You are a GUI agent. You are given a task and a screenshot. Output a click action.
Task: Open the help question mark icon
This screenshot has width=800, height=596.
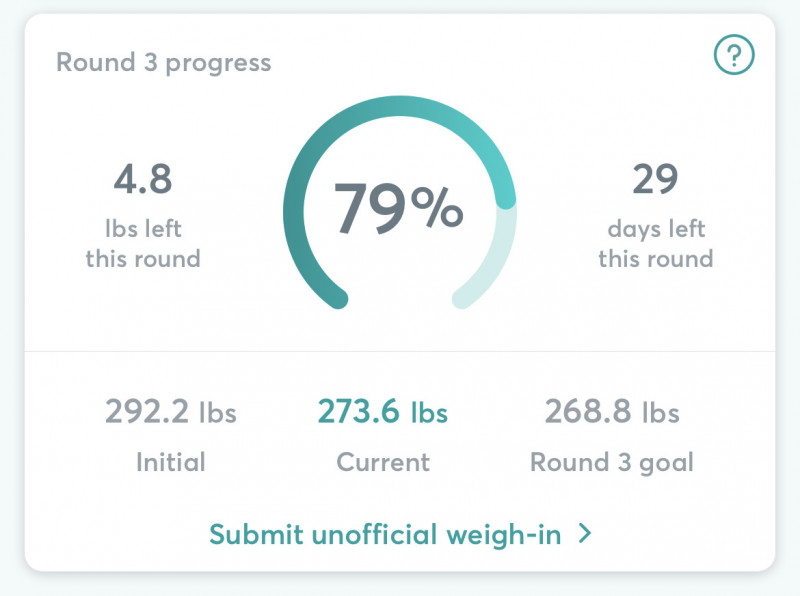pos(734,55)
